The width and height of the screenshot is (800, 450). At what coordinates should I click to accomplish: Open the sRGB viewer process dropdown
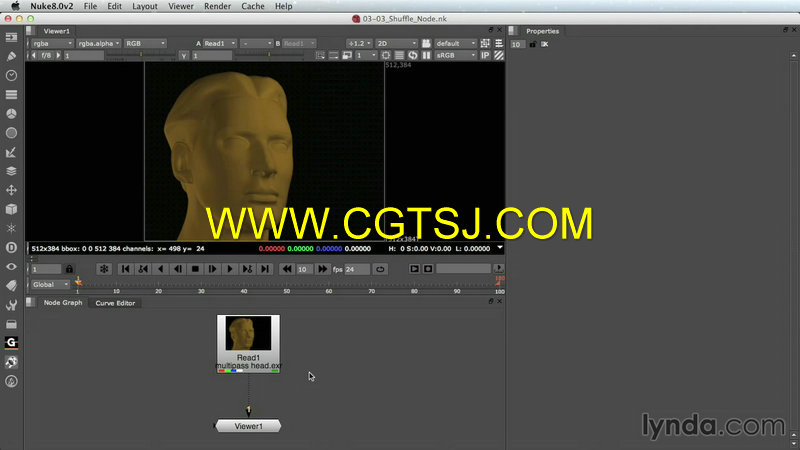pyautogui.click(x=456, y=55)
